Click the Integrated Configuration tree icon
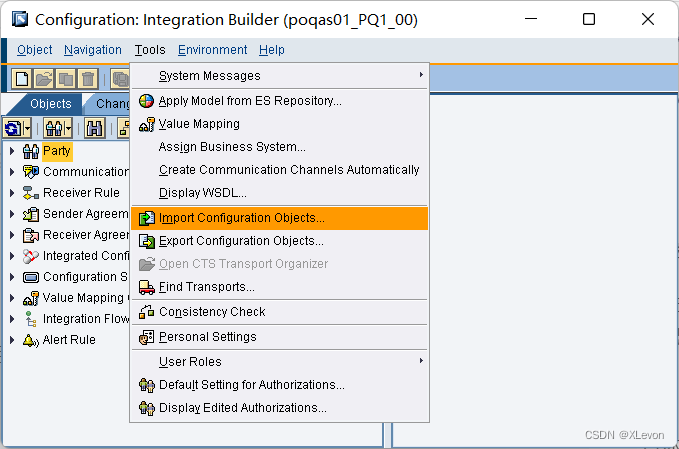This screenshot has width=679, height=449. tap(31, 256)
